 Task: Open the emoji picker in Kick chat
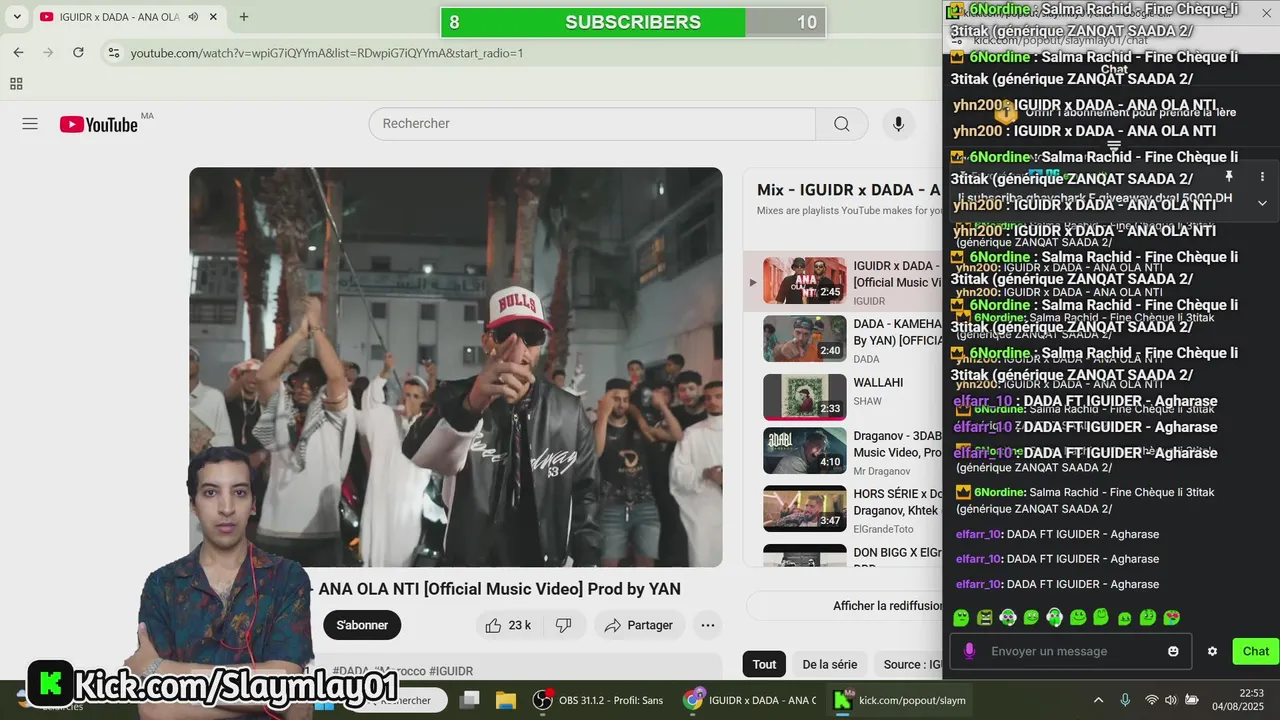(1173, 651)
